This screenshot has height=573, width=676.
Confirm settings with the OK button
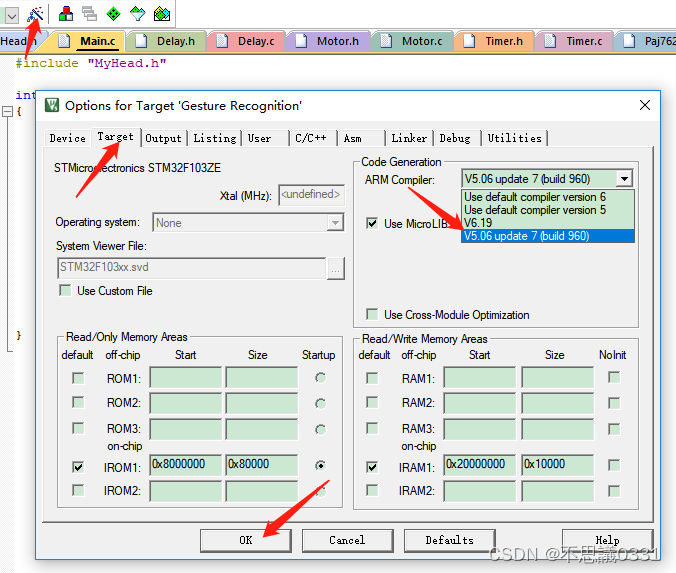coord(246,541)
